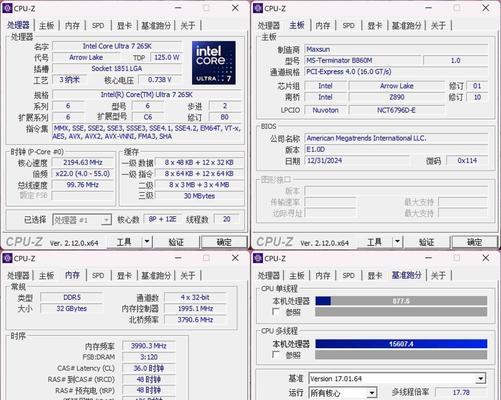Image resolution: width=501 pixels, height=400 pixels.
Task: Minimize the benchmark tab CPU-Z window
Action: coord(429,258)
